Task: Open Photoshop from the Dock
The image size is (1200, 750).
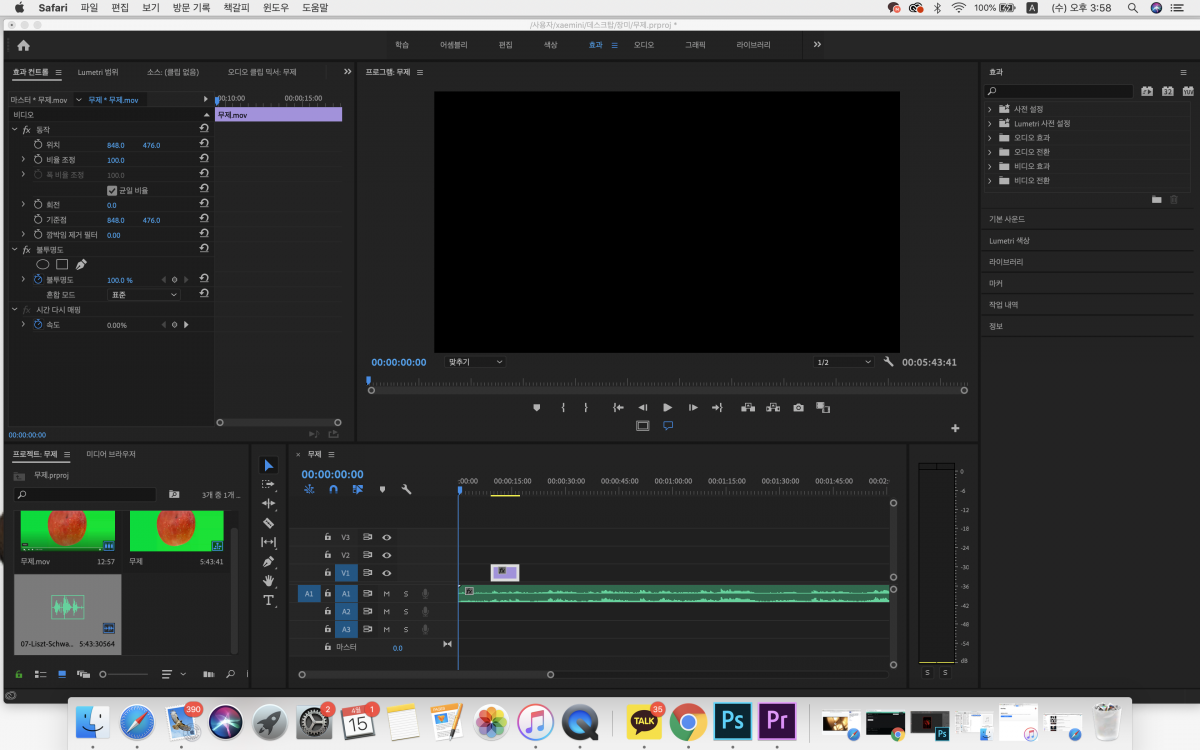Action: click(732, 719)
